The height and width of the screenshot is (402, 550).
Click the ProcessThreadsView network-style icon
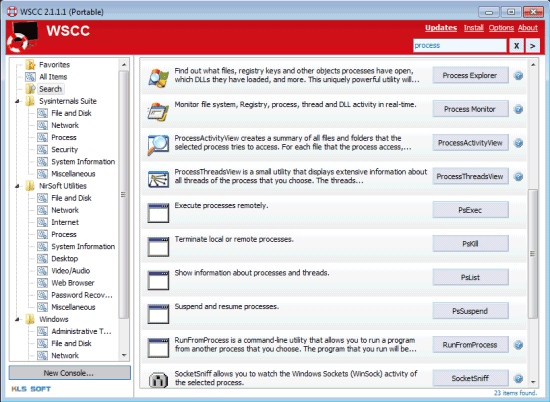(x=158, y=179)
